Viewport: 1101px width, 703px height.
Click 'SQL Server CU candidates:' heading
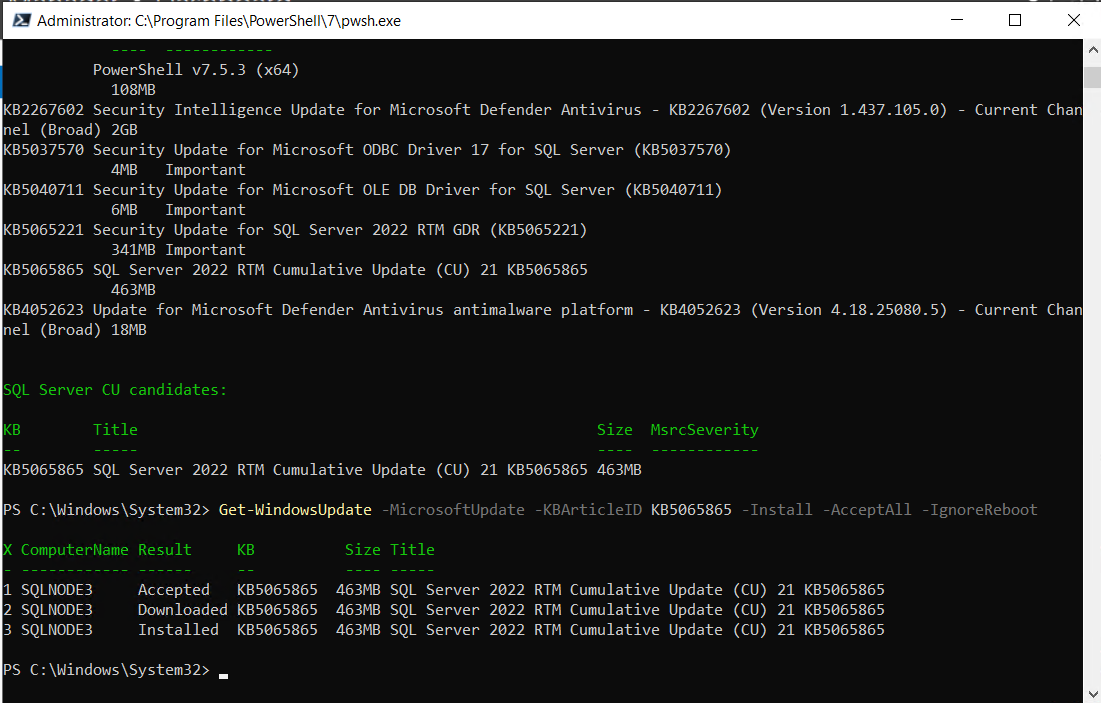115,390
